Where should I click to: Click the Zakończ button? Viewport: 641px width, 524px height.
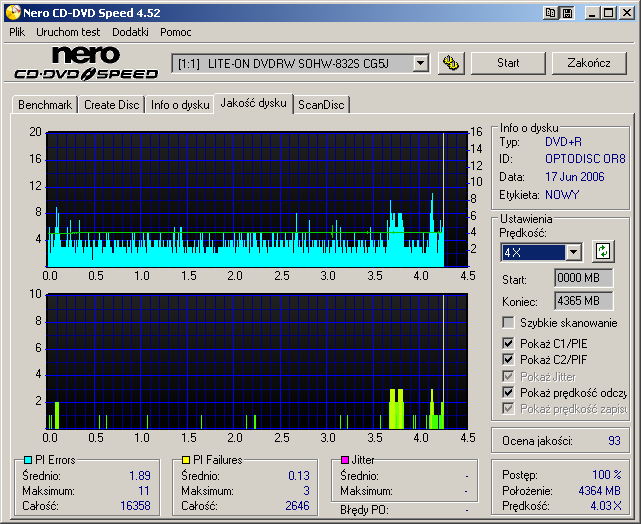(589, 63)
